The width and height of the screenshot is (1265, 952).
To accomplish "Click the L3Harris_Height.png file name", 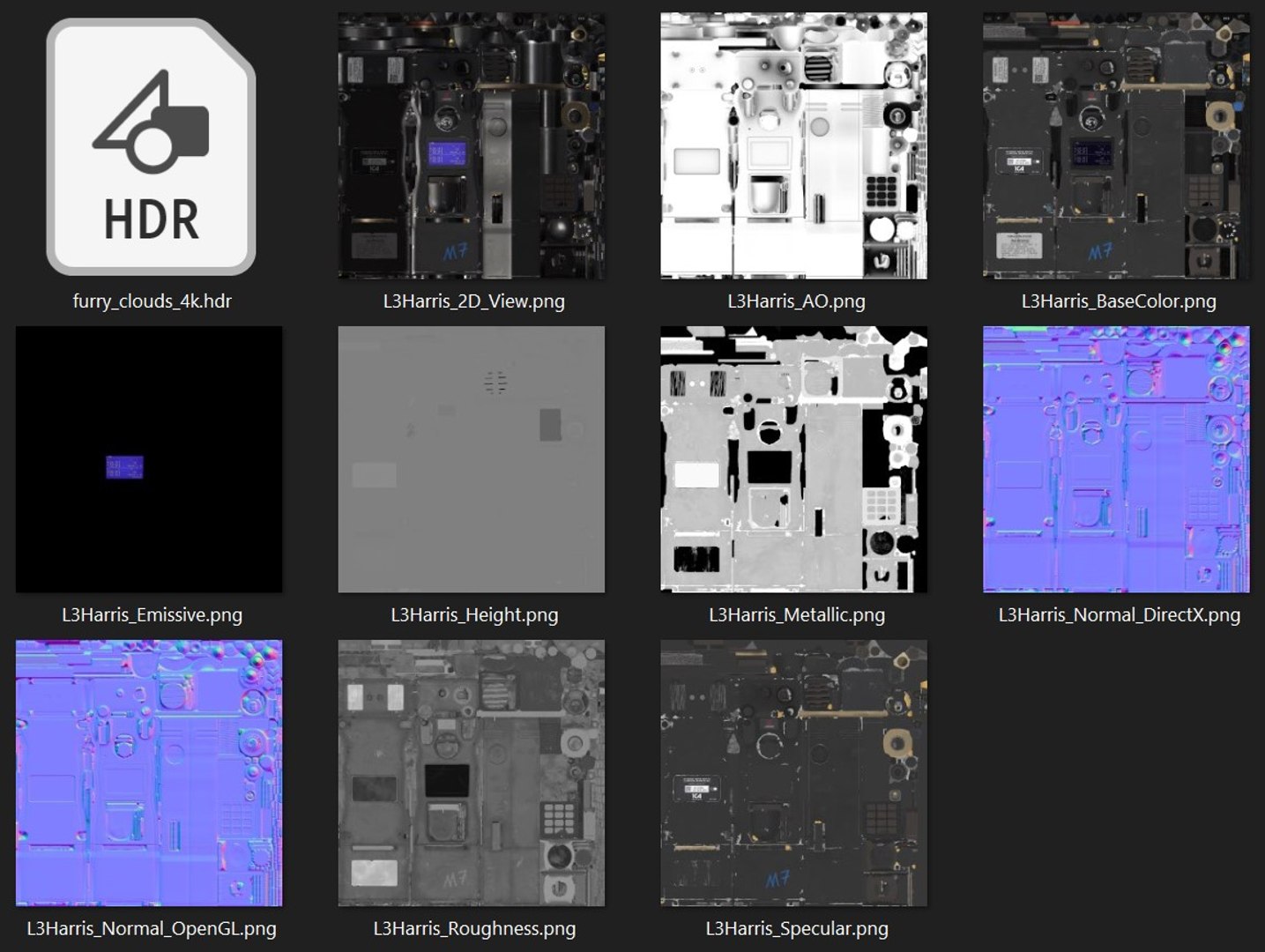I will 474,615.
